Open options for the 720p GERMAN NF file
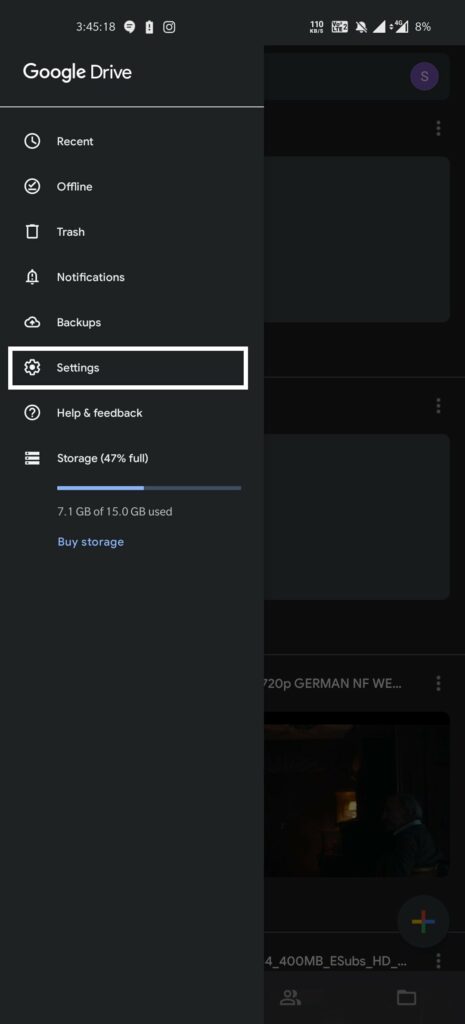Viewport: 465px width, 1024px height. click(438, 683)
